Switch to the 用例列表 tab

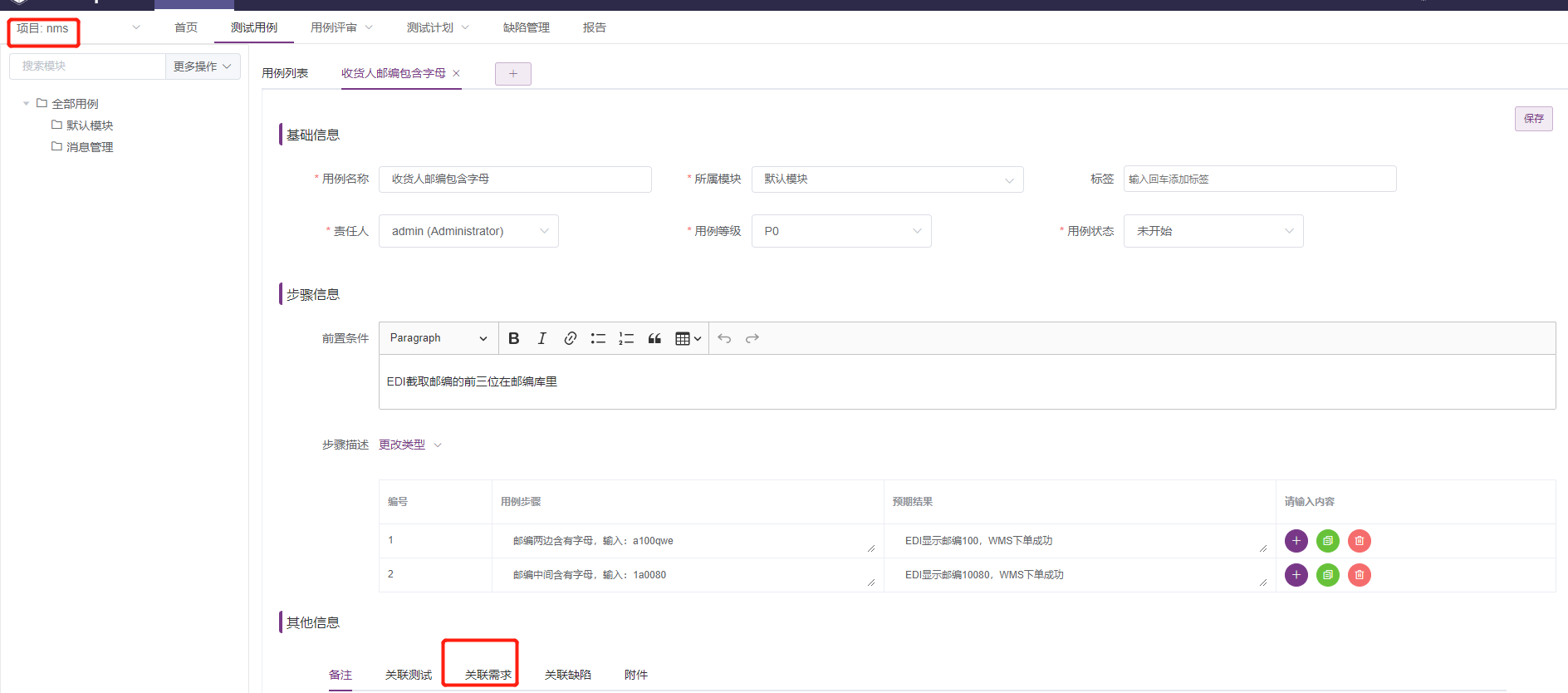(285, 73)
